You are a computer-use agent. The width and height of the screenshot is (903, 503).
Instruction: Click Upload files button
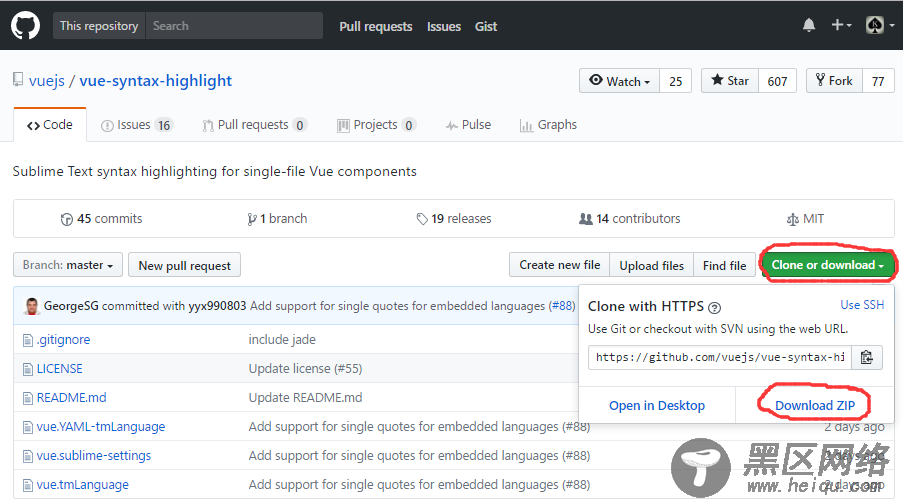(652, 265)
